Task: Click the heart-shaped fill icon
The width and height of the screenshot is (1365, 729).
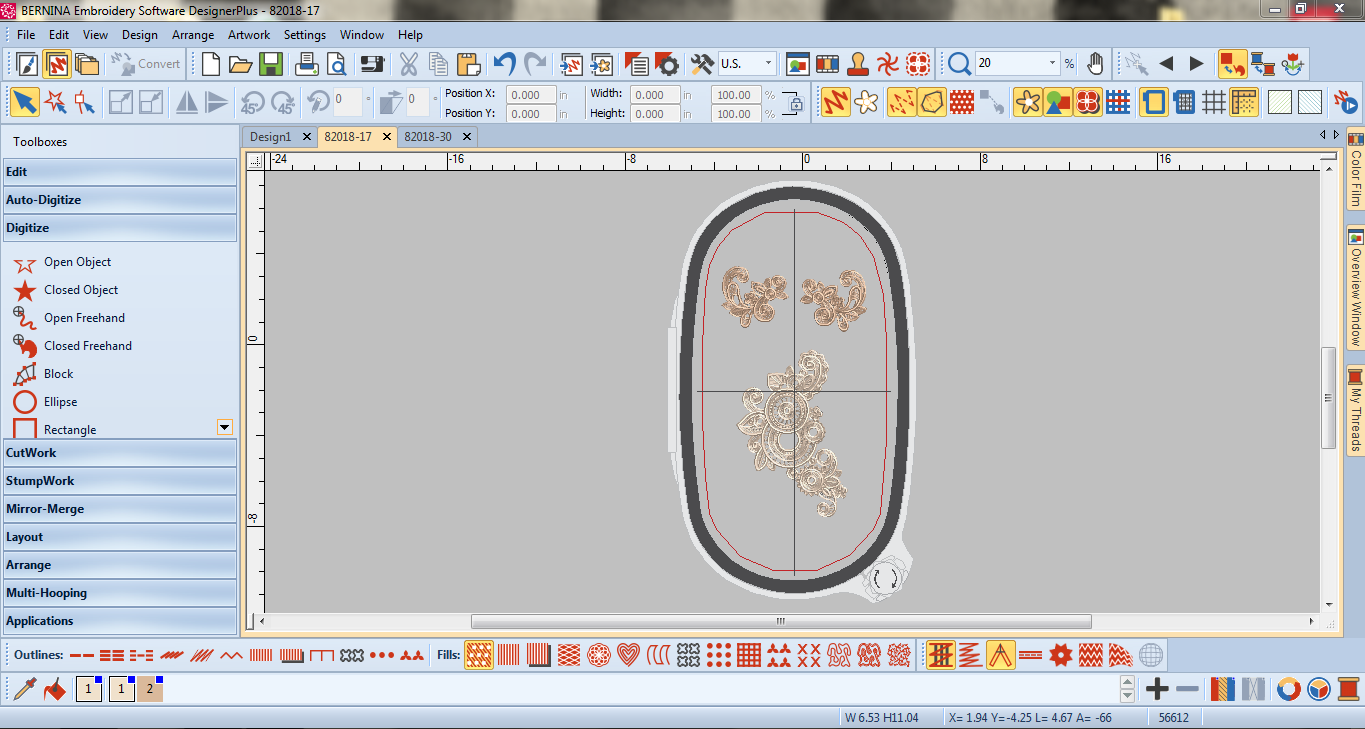Action: click(628, 656)
